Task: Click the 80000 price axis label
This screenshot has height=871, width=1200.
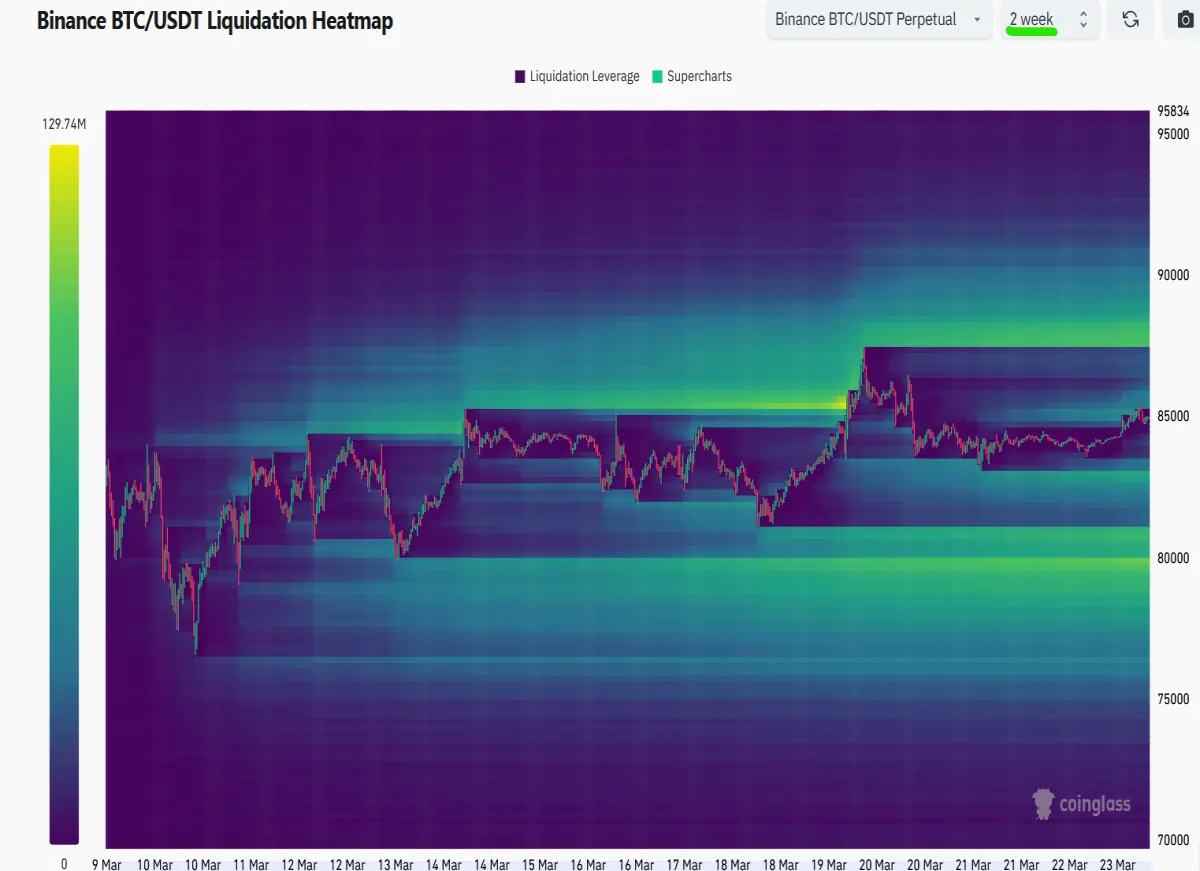Action: (1173, 558)
